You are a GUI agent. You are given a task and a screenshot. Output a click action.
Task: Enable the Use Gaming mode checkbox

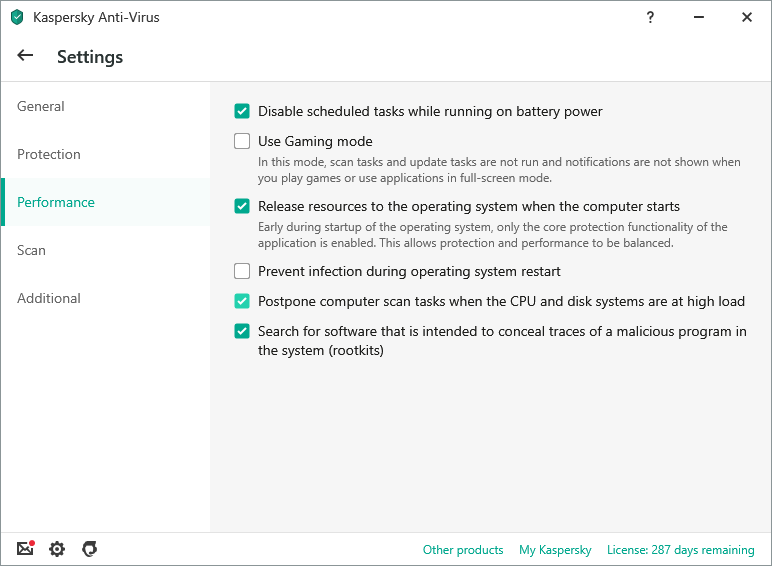coord(242,141)
